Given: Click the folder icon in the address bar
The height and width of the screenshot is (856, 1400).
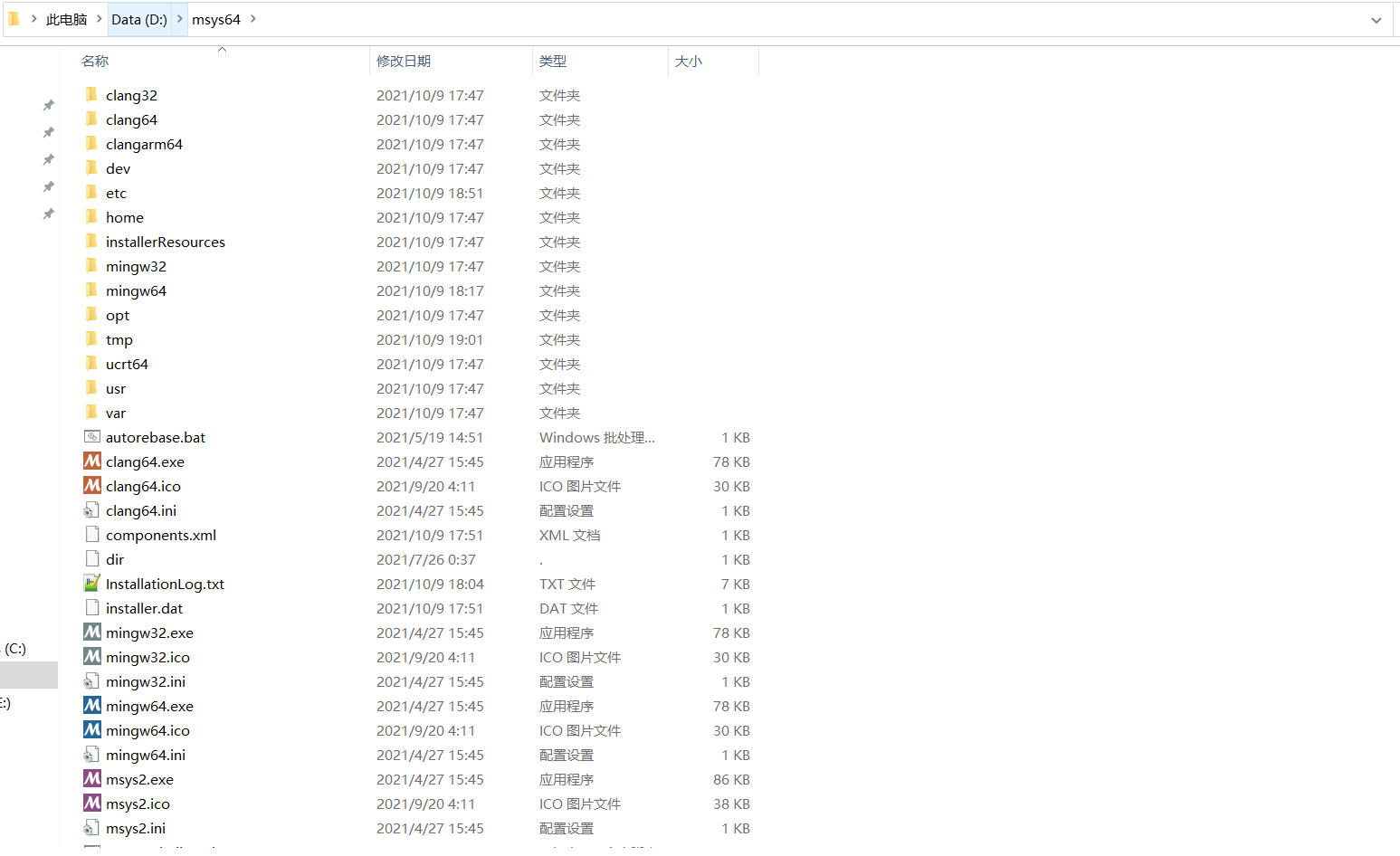Looking at the screenshot, I should [14, 18].
